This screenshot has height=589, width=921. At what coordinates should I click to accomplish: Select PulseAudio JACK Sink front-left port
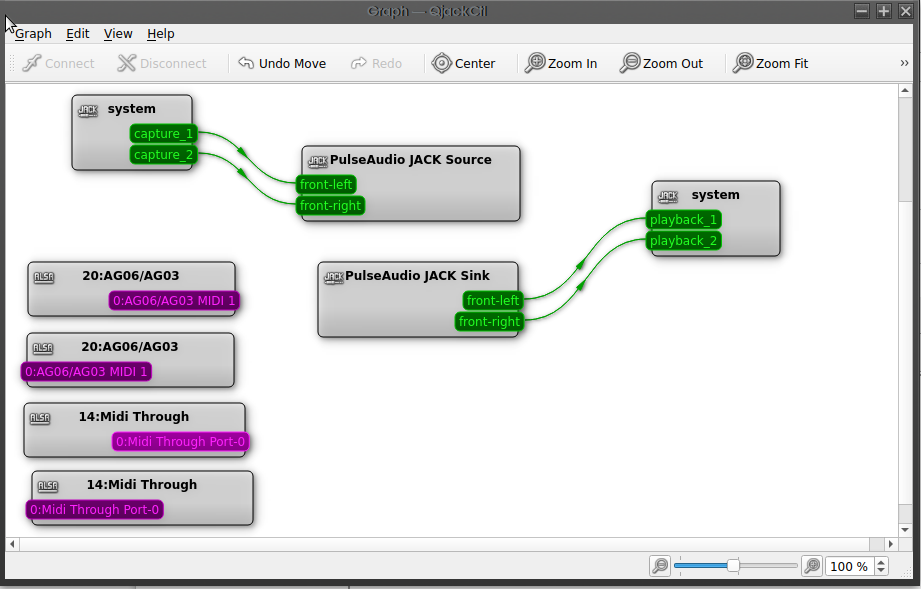pos(493,301)
